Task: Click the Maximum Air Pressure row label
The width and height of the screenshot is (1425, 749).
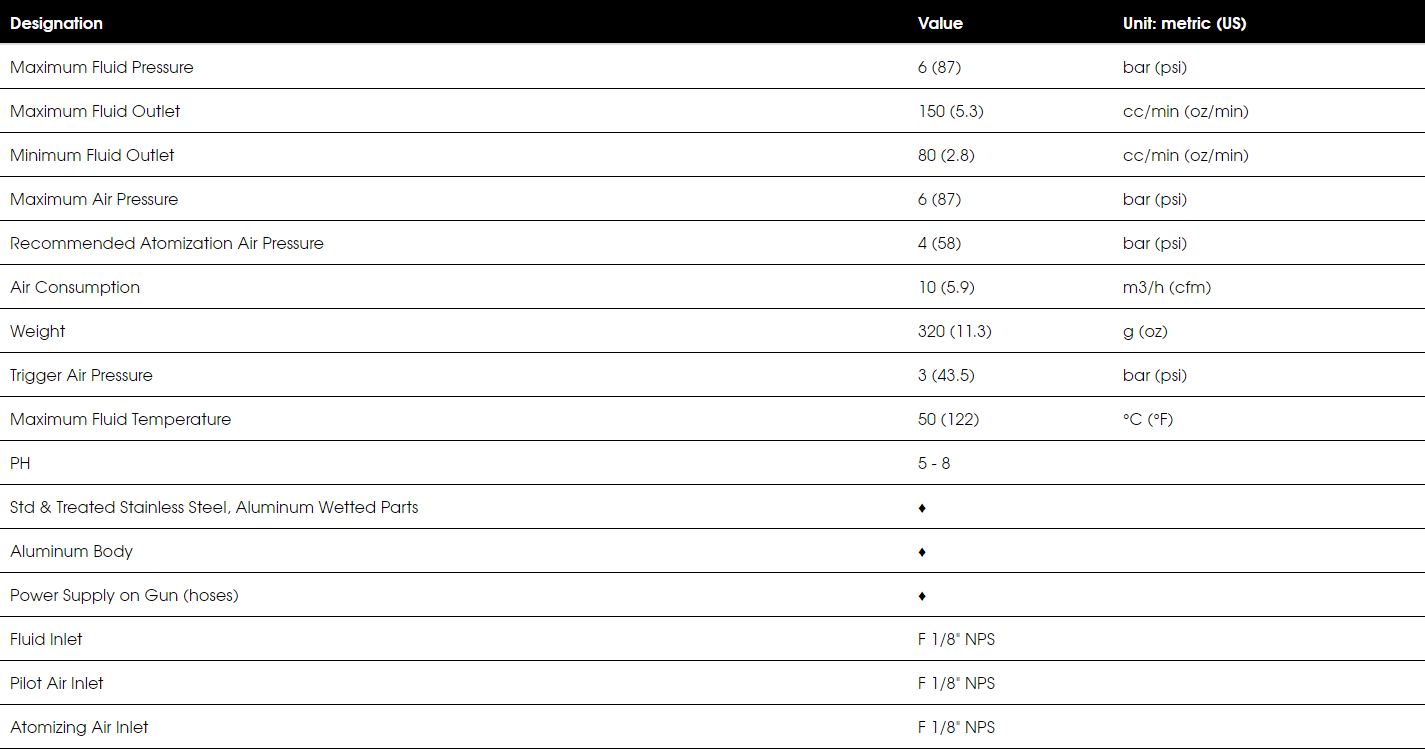Action: [x=94, y=199]
